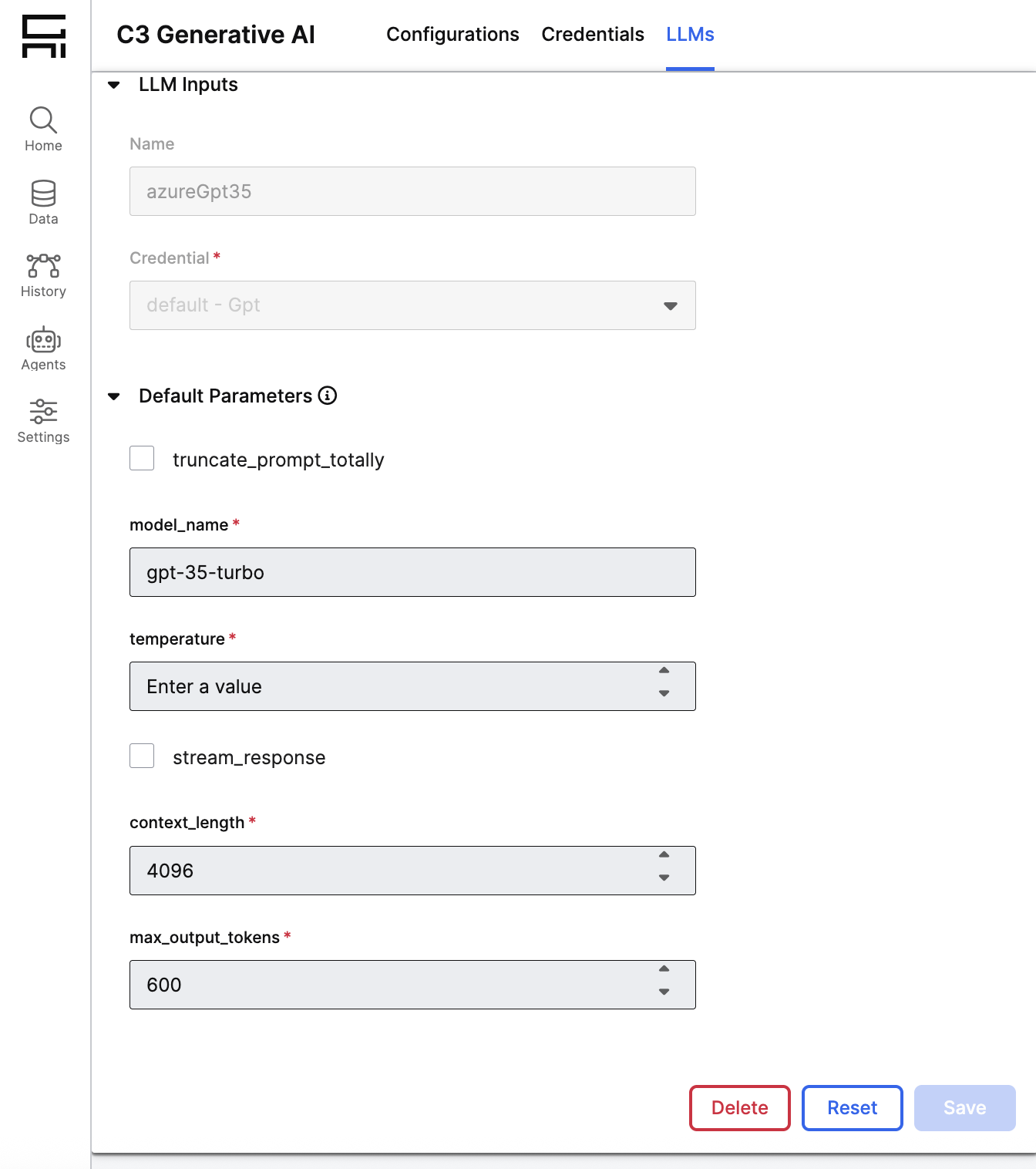This screenshot has height=1169, width=1036.
Task: Click the model_name input field
Action: (x=412, y=572)
